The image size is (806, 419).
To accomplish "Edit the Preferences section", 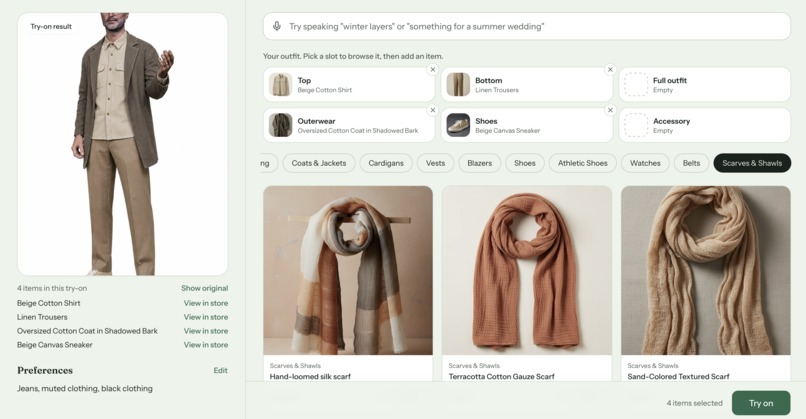I will [x=221, y=370].
